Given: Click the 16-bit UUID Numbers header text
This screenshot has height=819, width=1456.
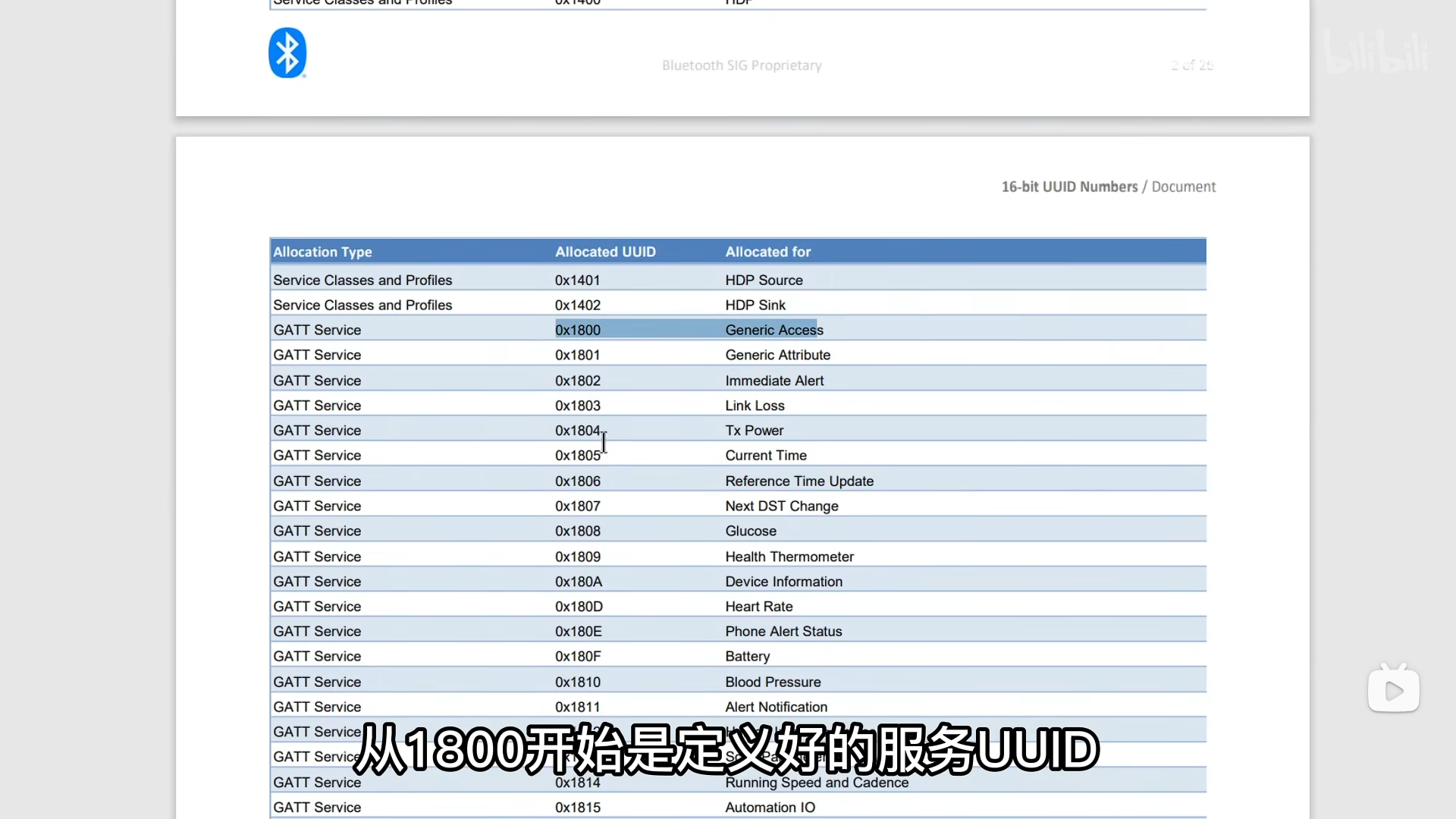Looking at the screenshot, I should 1069,187.
